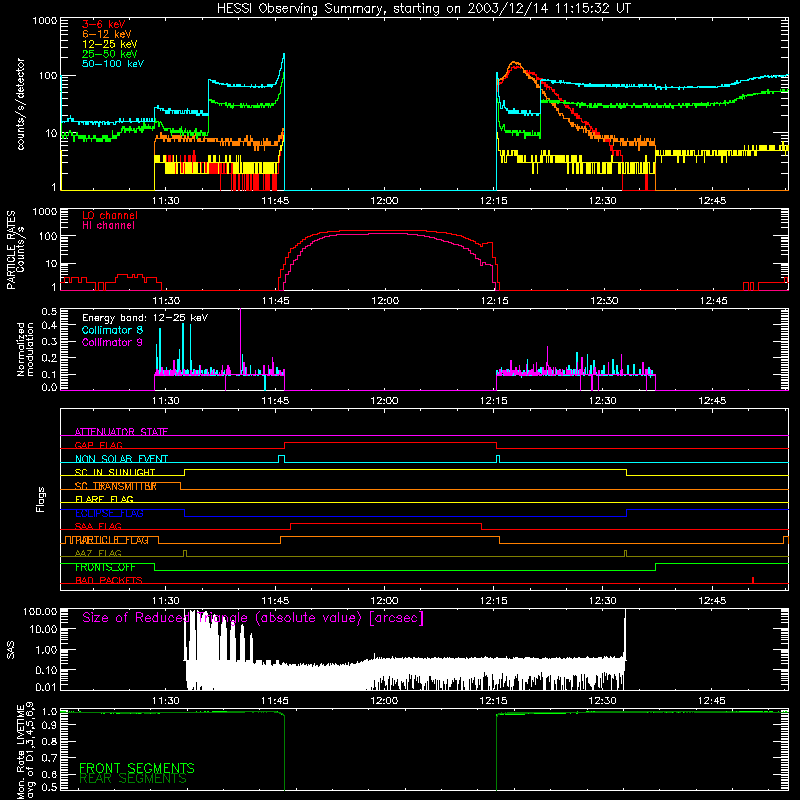Click the 12:15 tick label under Flags panel

(493, 601)
